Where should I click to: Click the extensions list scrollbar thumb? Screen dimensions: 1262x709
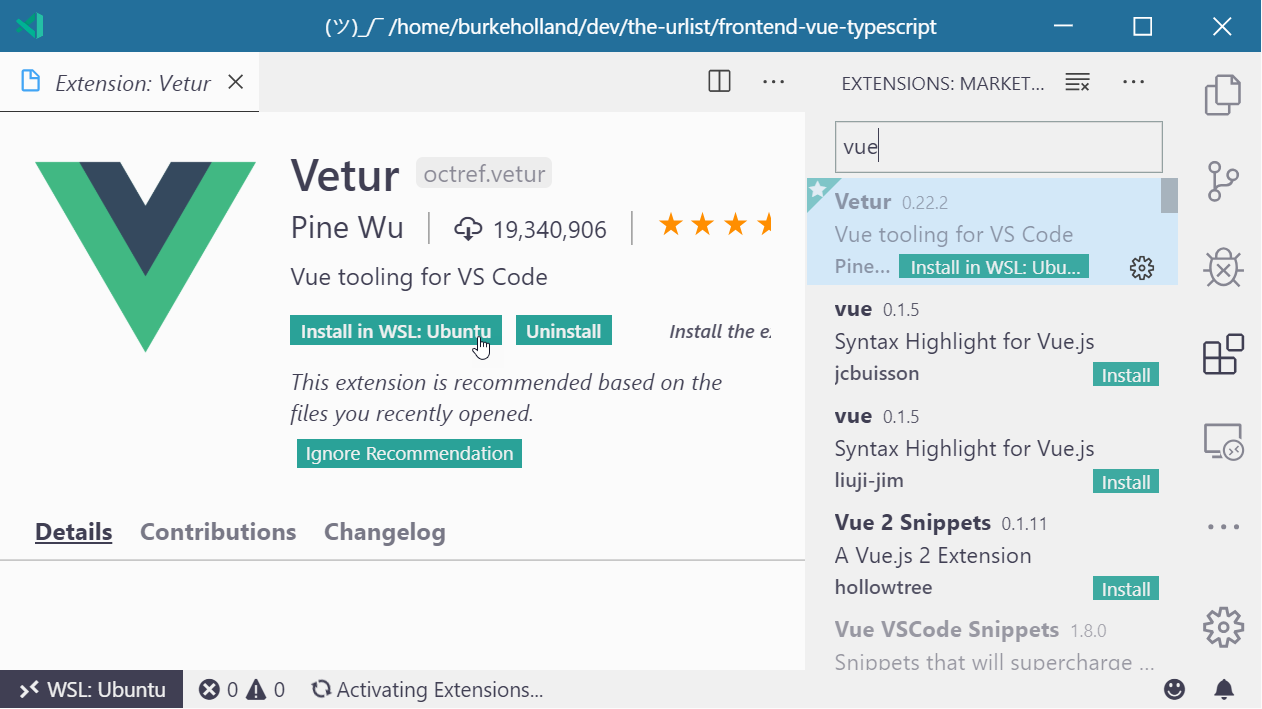[1169, 196]
